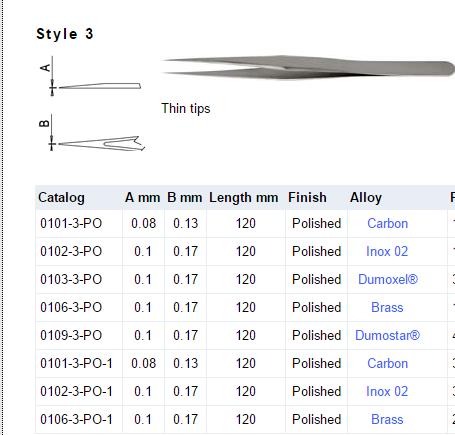Click the tip dimension B diagram
Screen dimensions: 455x435
[92, 133]
